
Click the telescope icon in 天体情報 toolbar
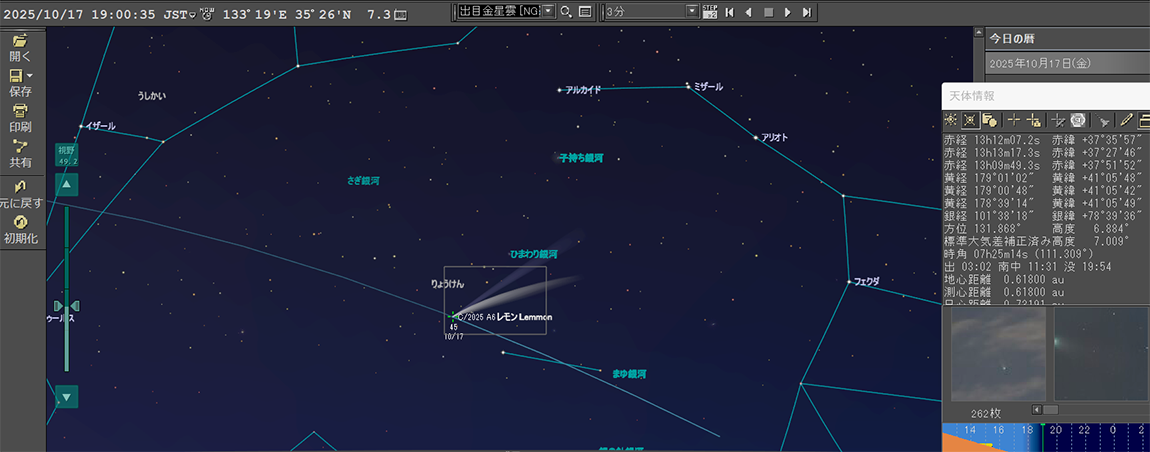(x=1104, y=120)
